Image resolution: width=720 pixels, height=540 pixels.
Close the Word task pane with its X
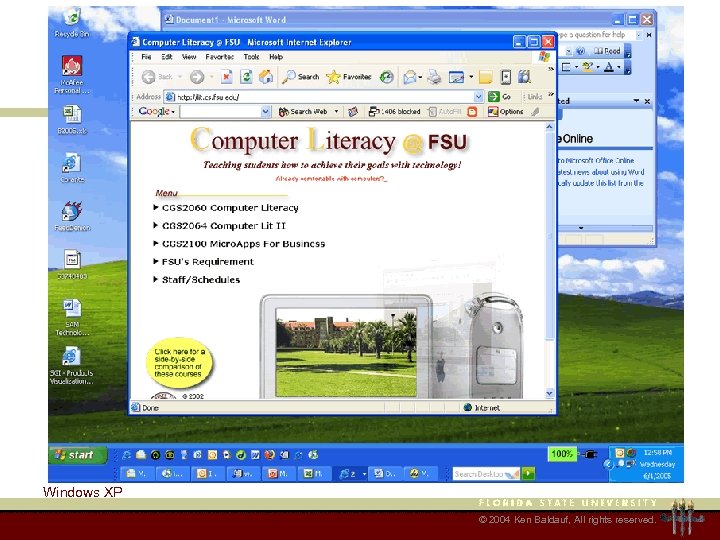coord(647,101)
